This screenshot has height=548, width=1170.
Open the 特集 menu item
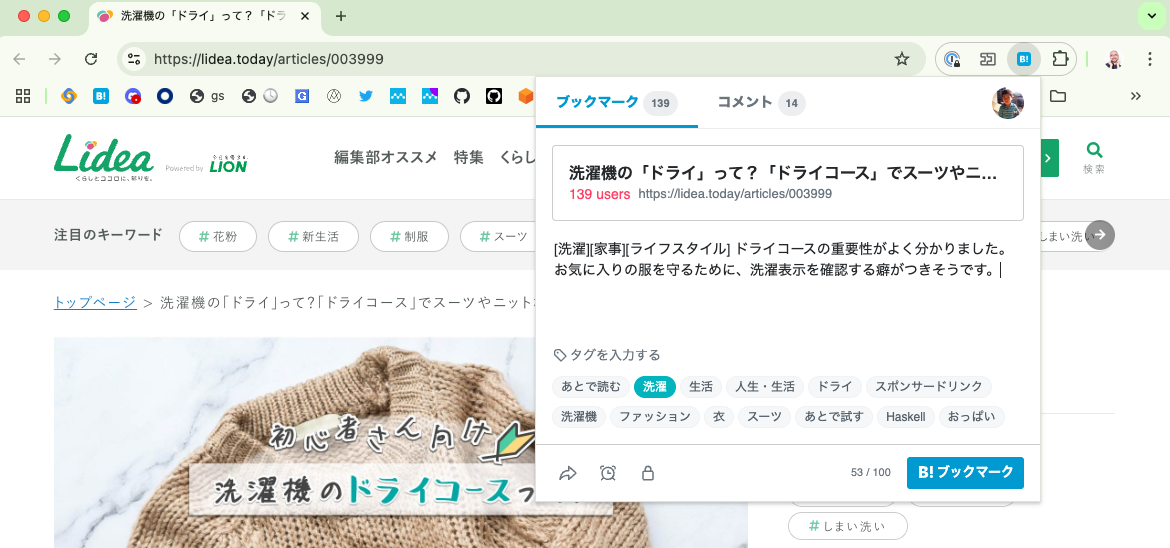[x=469, y=158]
